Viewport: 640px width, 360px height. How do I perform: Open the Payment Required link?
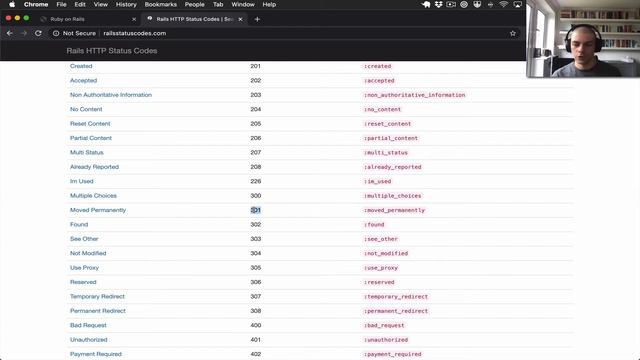tap(96, 354)
